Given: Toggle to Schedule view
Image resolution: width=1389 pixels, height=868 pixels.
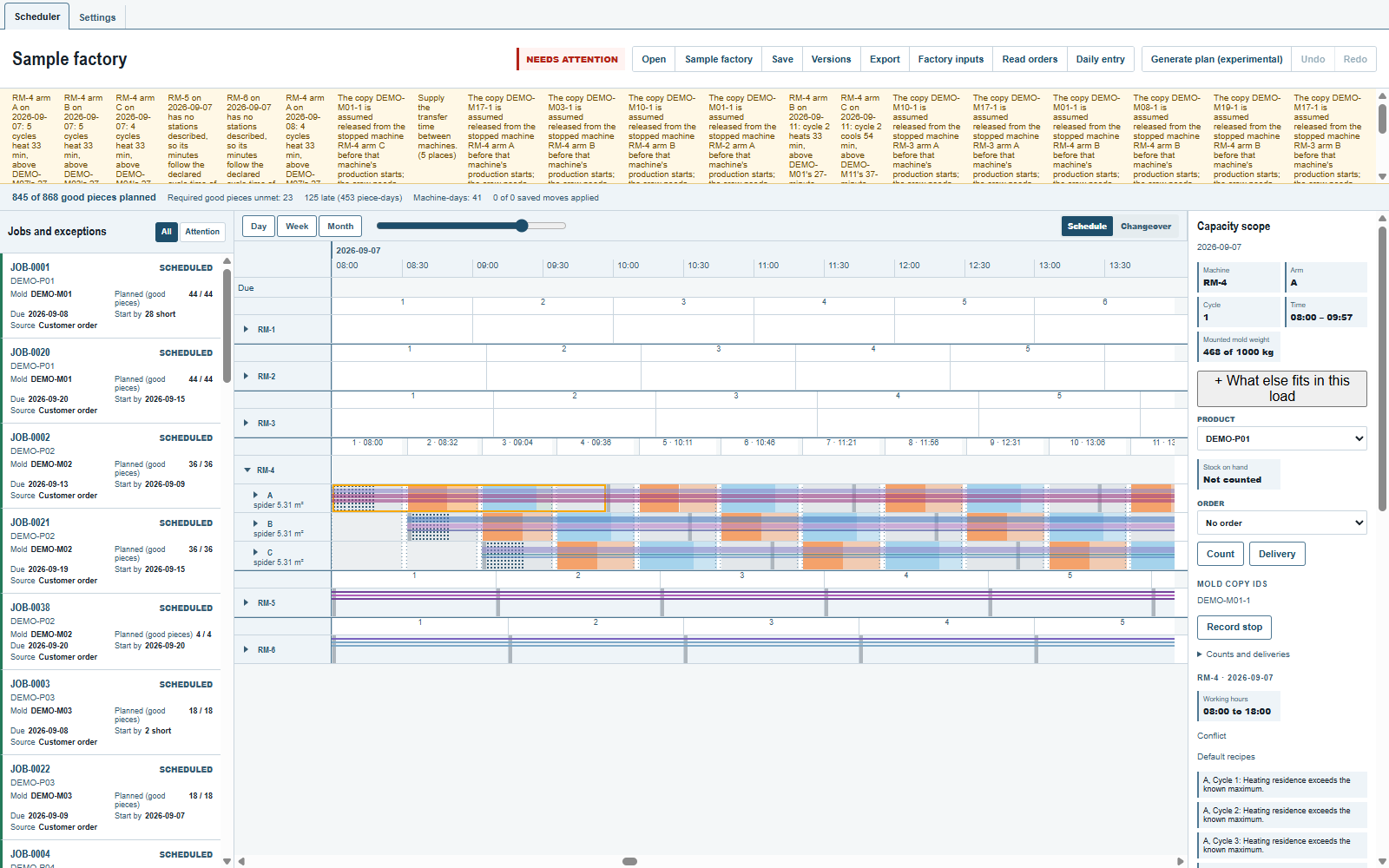Looking at the screenshot, I should point(1087,227).
